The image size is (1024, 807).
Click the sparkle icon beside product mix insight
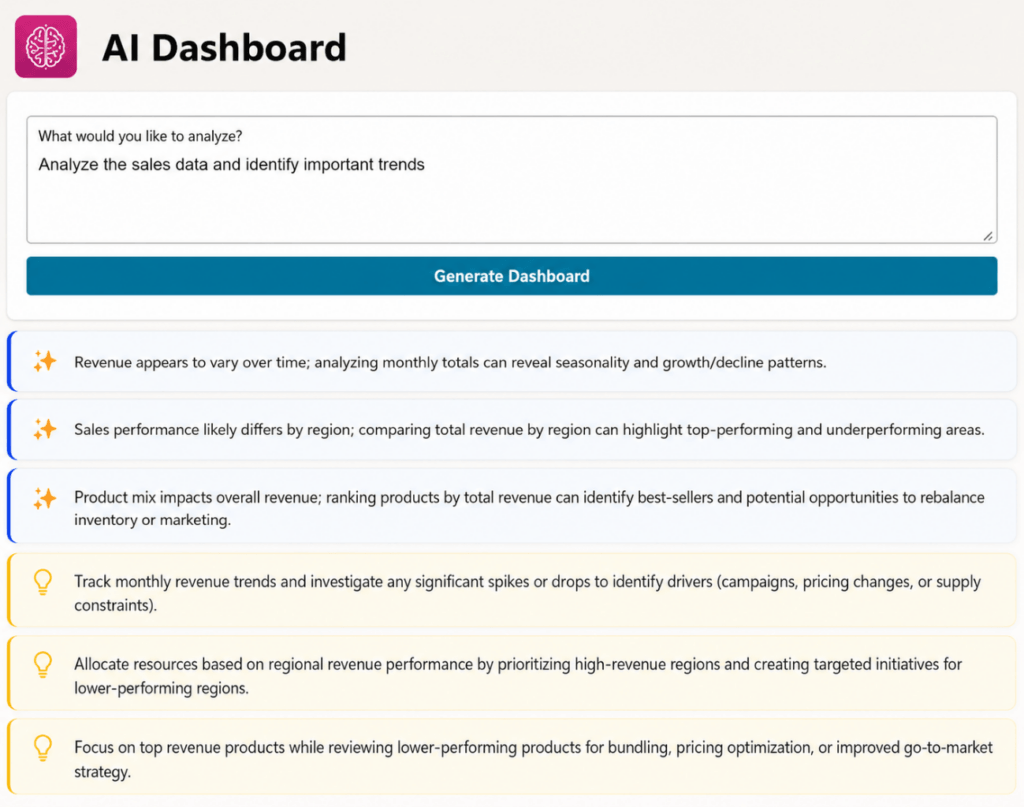point(45,499)
